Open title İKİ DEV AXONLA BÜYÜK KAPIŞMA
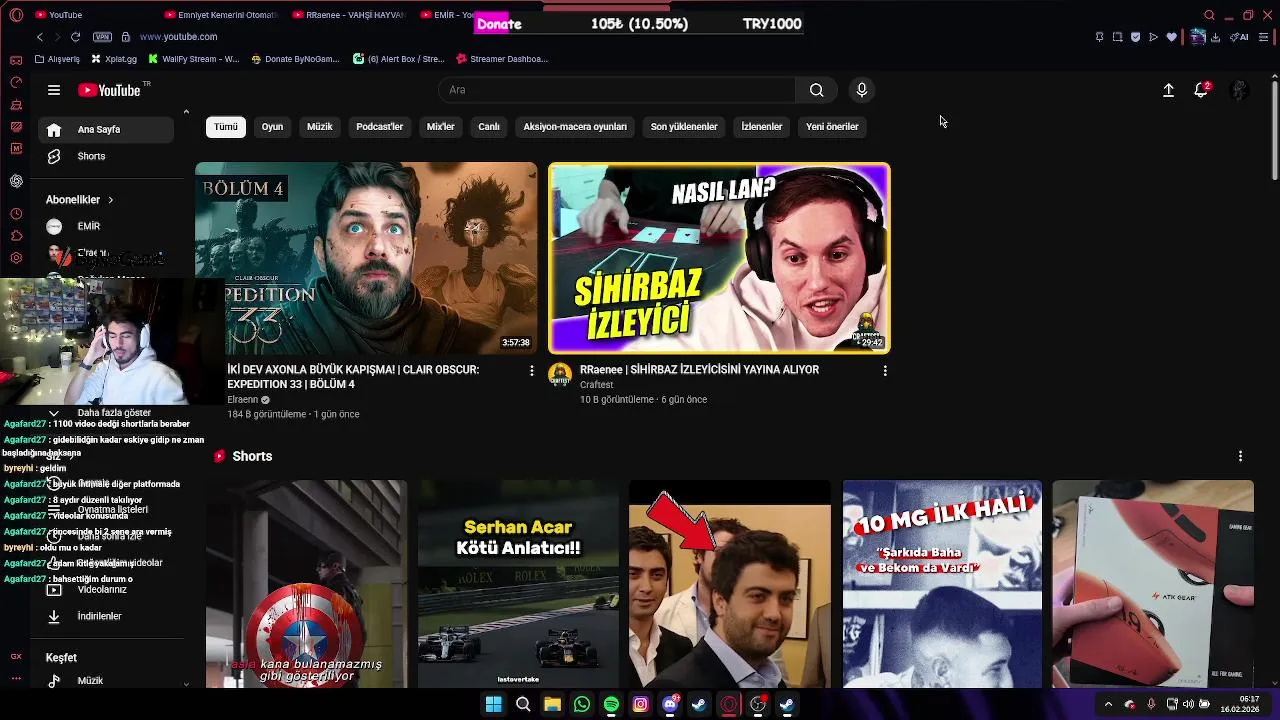Image resolution: width=1280 pixels, height=720 pixels. click(353, 377)
